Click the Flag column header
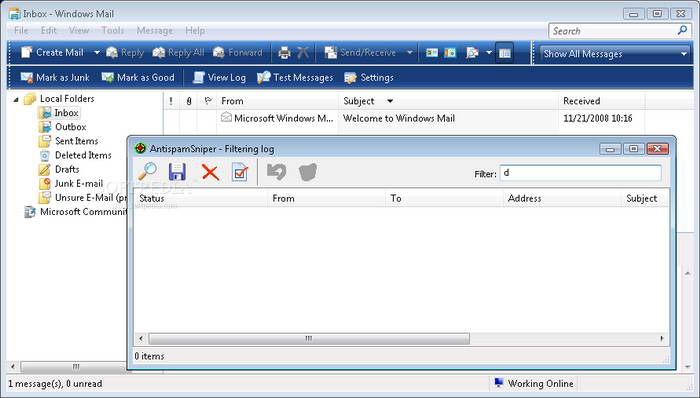Screen dimensions: 700x398 tap(207, 101)
